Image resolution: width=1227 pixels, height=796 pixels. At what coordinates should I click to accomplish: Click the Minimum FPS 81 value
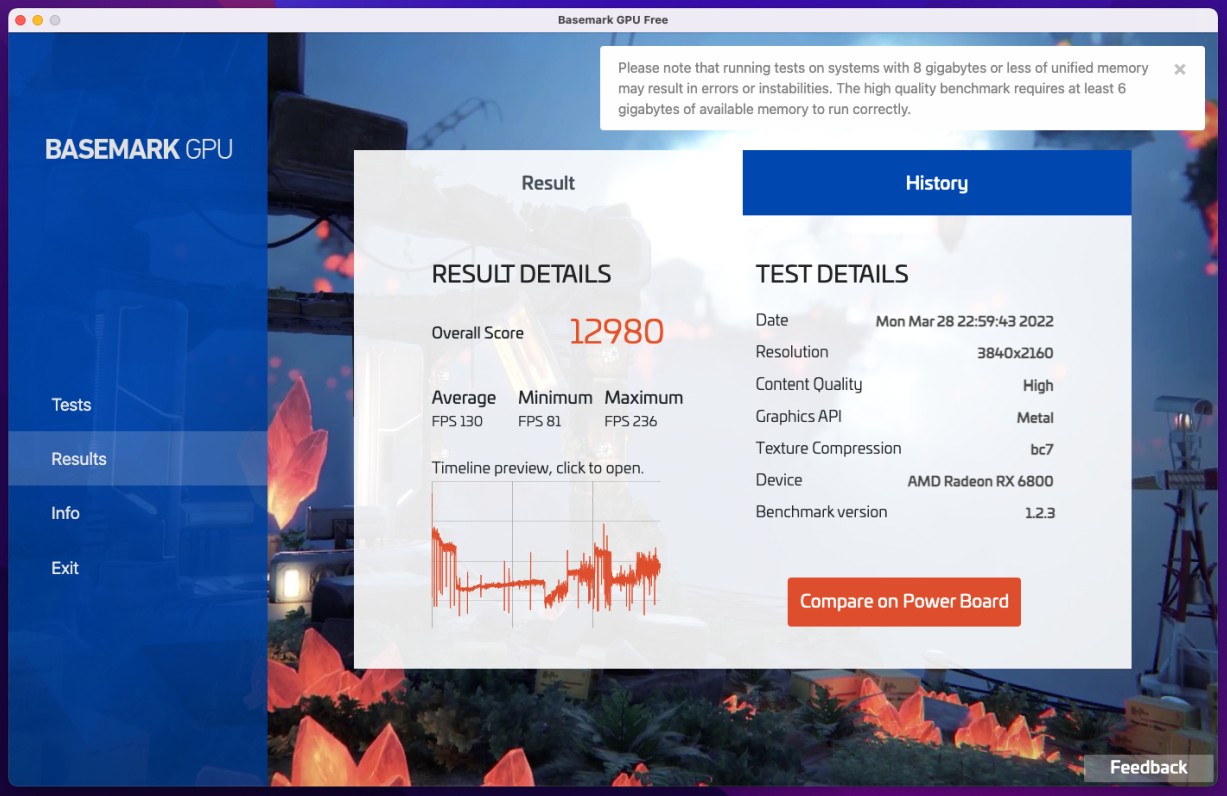539,421
